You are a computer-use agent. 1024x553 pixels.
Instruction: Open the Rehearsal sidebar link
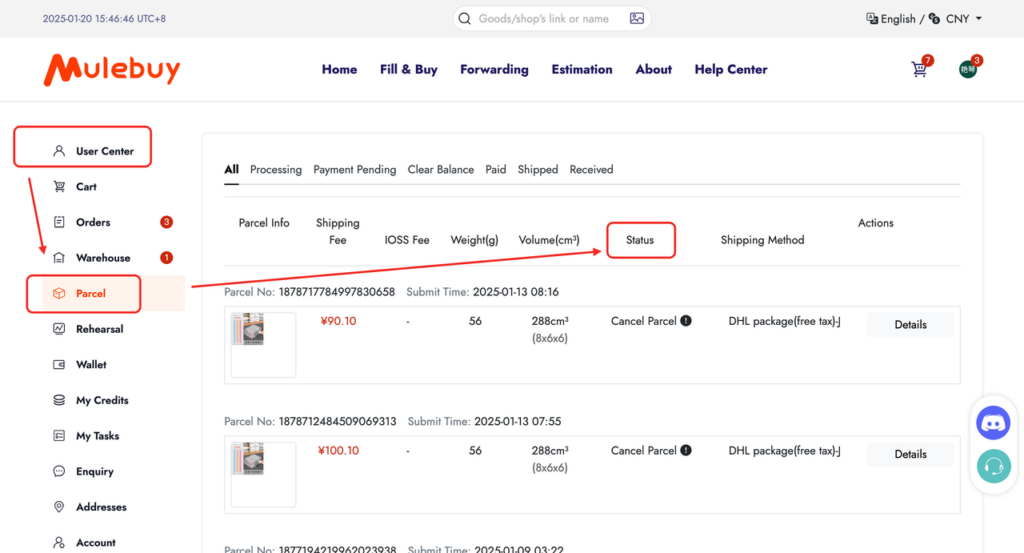point(99,328)
